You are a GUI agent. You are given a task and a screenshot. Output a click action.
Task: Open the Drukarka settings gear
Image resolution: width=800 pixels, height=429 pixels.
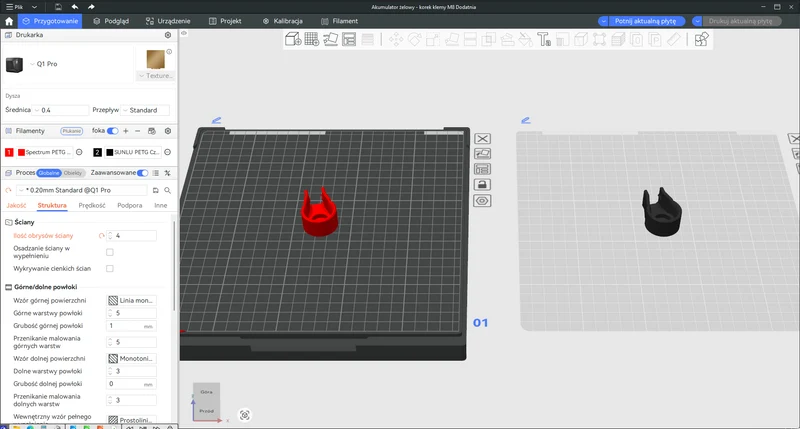(168, 35)
